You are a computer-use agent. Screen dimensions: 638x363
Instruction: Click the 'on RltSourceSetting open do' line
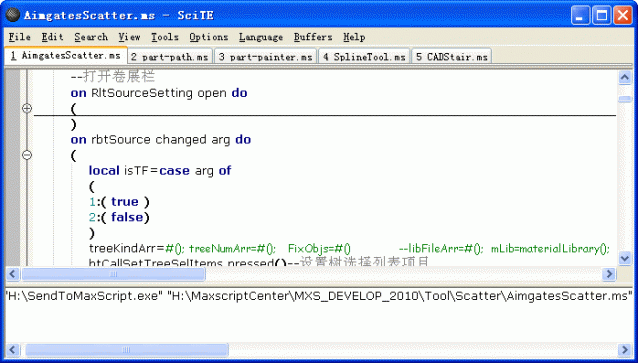tap(159, 93)
